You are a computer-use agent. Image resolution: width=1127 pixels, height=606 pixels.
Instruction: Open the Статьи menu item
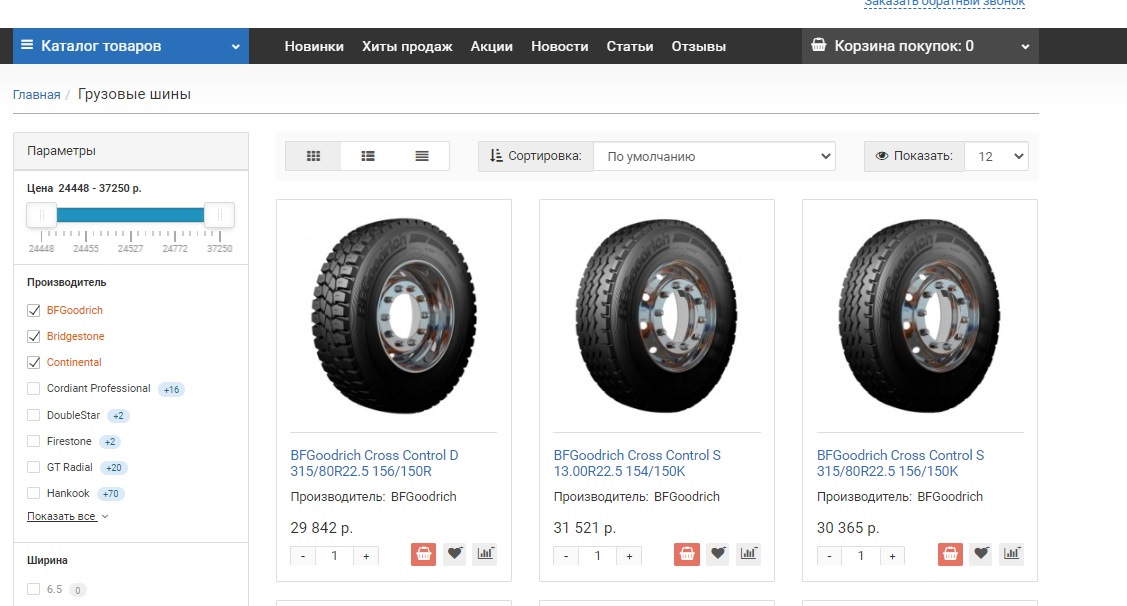pyautogui.click(x=630, y=46)
